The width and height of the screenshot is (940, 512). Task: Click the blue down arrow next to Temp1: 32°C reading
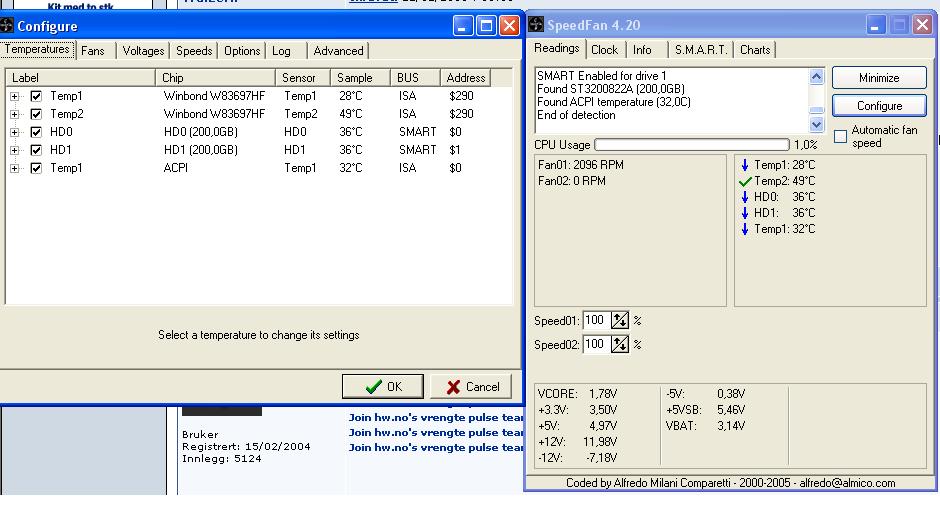745,229
